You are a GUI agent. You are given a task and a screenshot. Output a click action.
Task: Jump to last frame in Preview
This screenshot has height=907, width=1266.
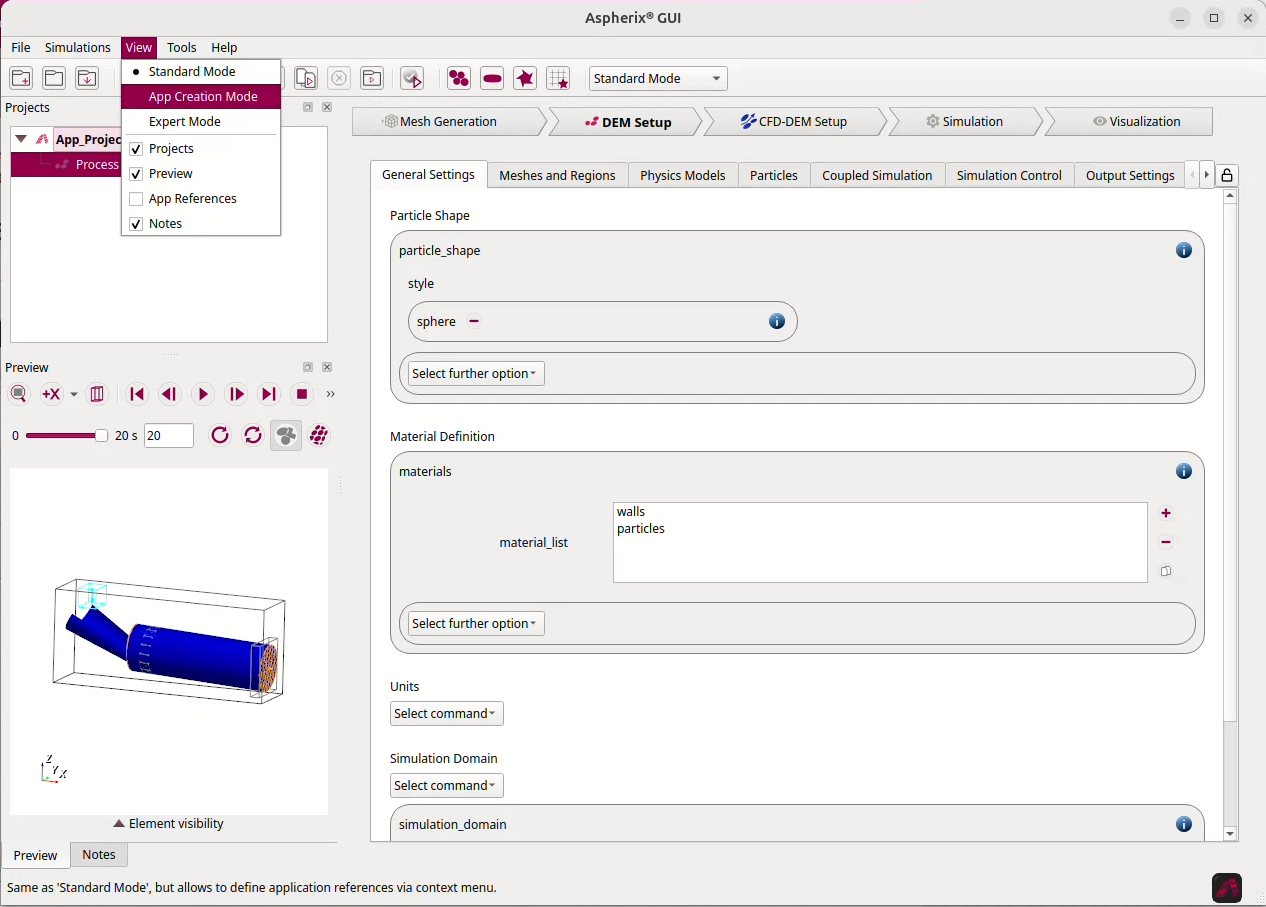[x=269, y=394]
